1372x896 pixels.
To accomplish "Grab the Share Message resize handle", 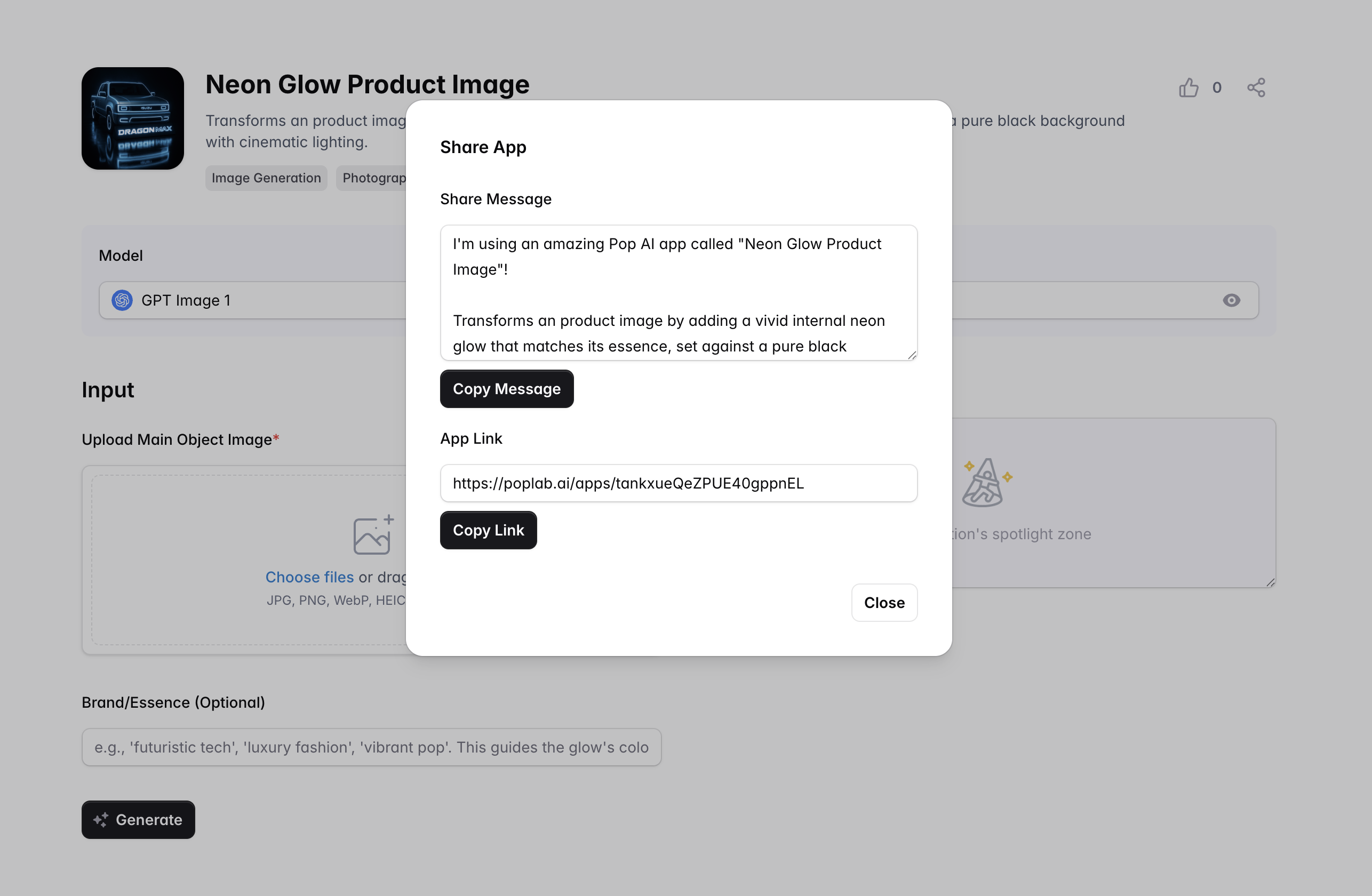I will (912, 355).
